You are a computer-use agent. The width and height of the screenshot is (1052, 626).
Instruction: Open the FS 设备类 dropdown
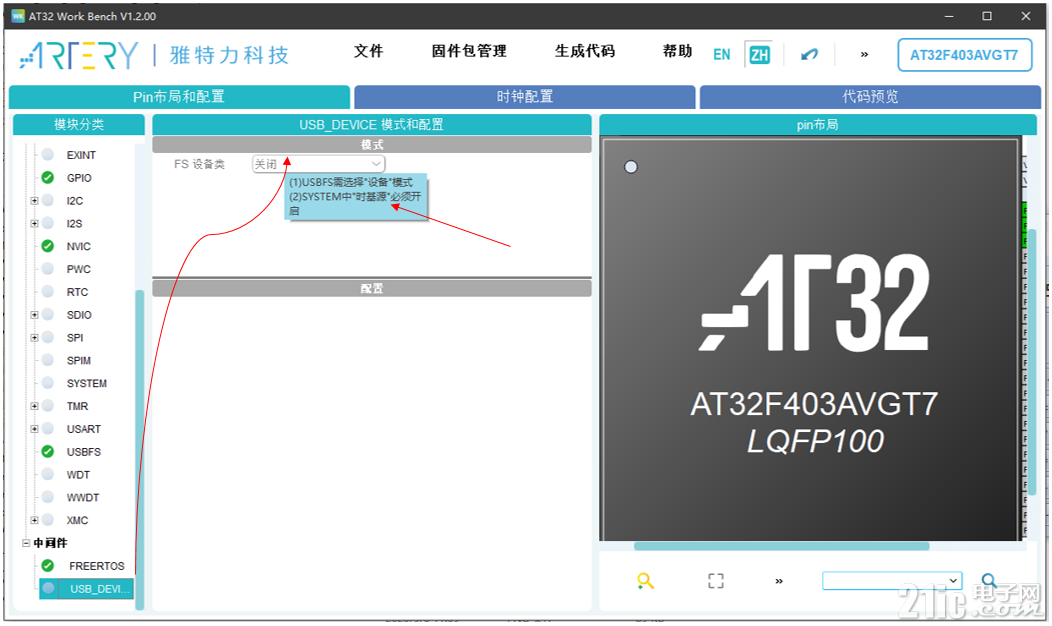coord(319,164)
